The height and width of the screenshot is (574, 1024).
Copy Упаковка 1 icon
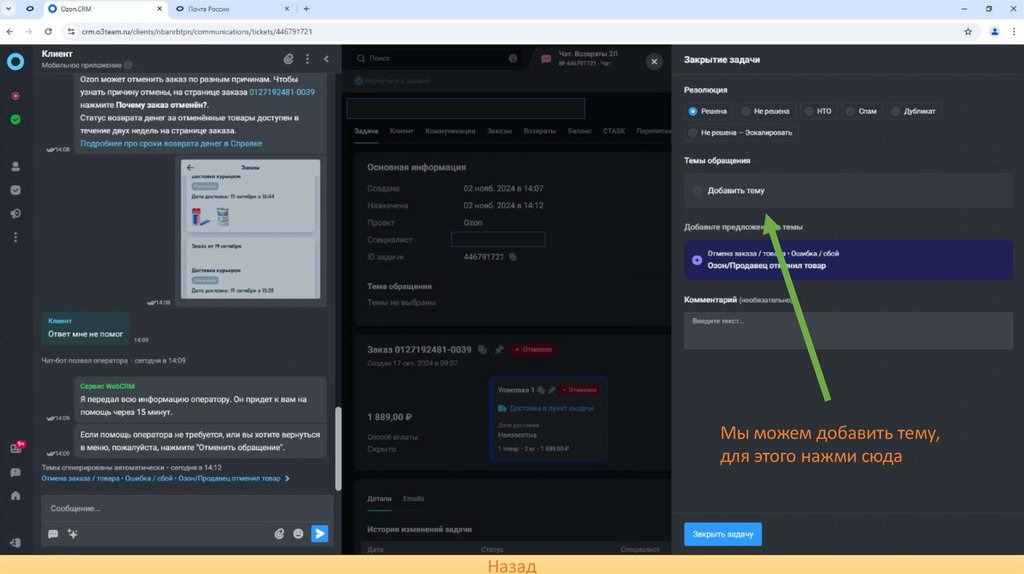(x=541, y=391)
